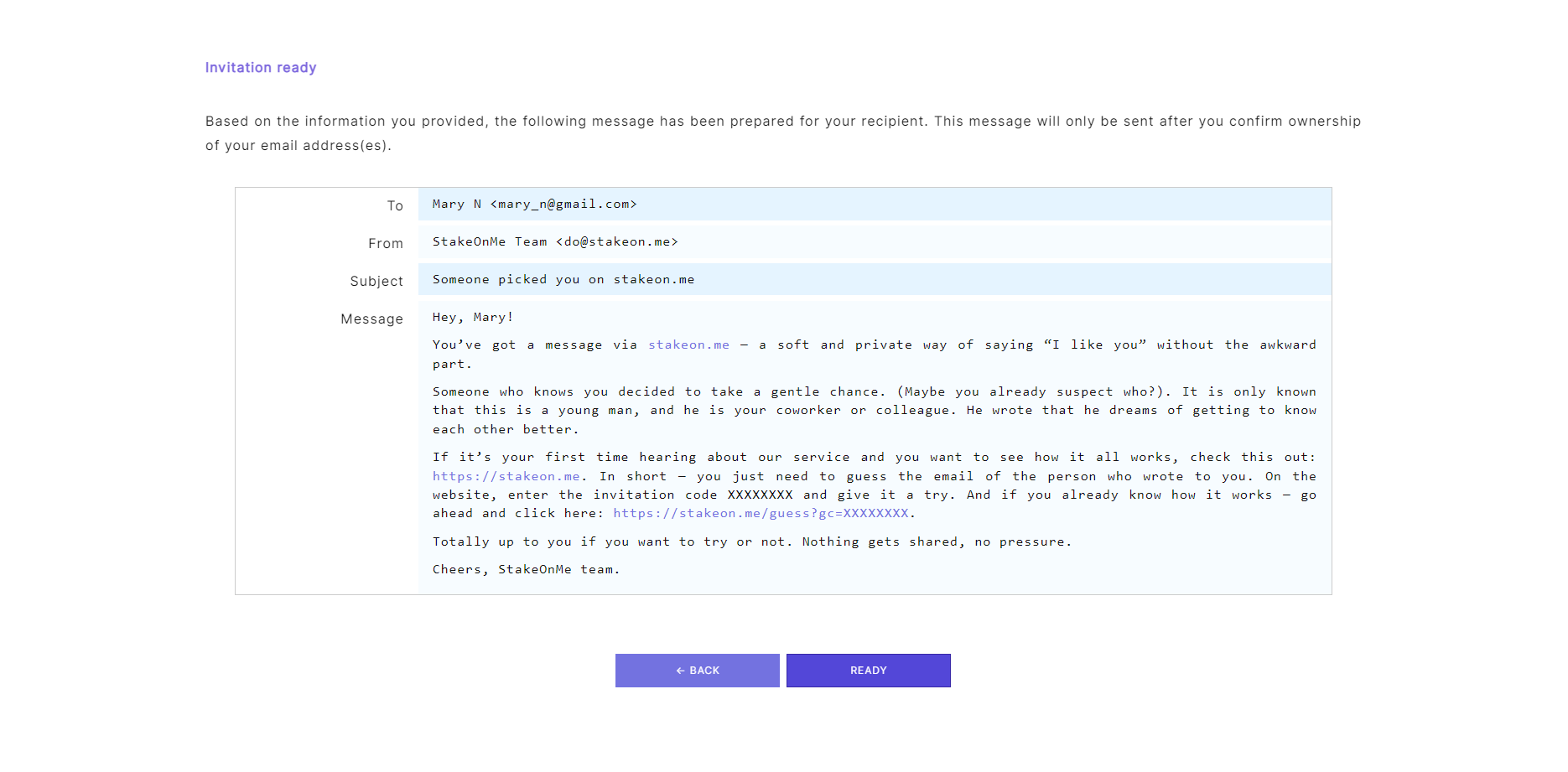This screenshot has height=772, width=1568.
Task: Confirm the invitation with the Ready button
Action: 868,671
